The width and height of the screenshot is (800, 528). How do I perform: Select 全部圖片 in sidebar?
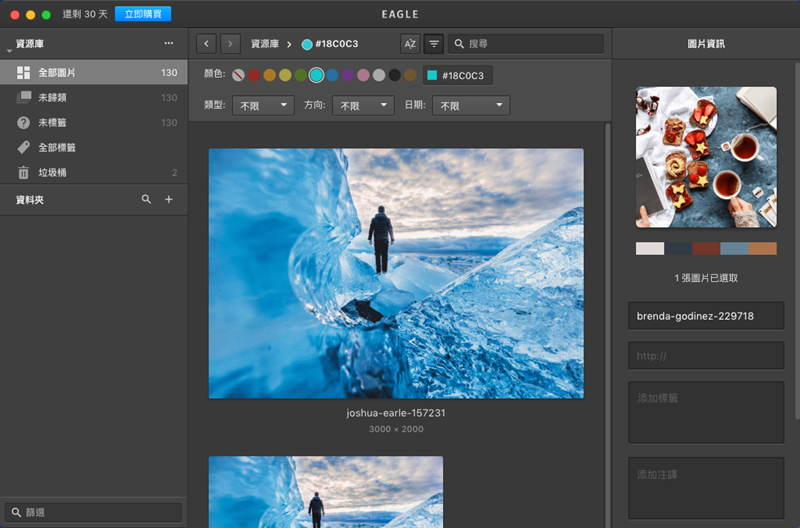coord(57,73)
